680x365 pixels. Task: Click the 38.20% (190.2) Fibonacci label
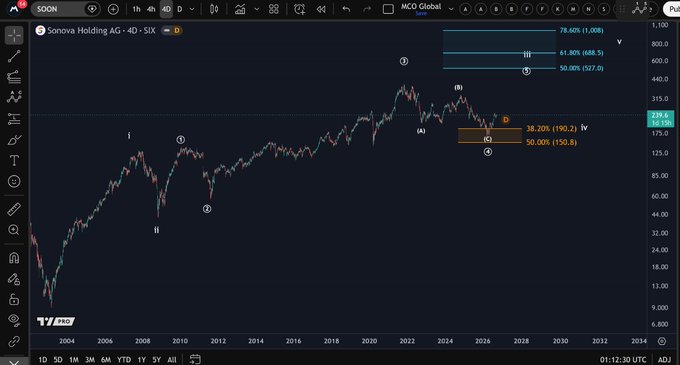[x=551, y=128]
